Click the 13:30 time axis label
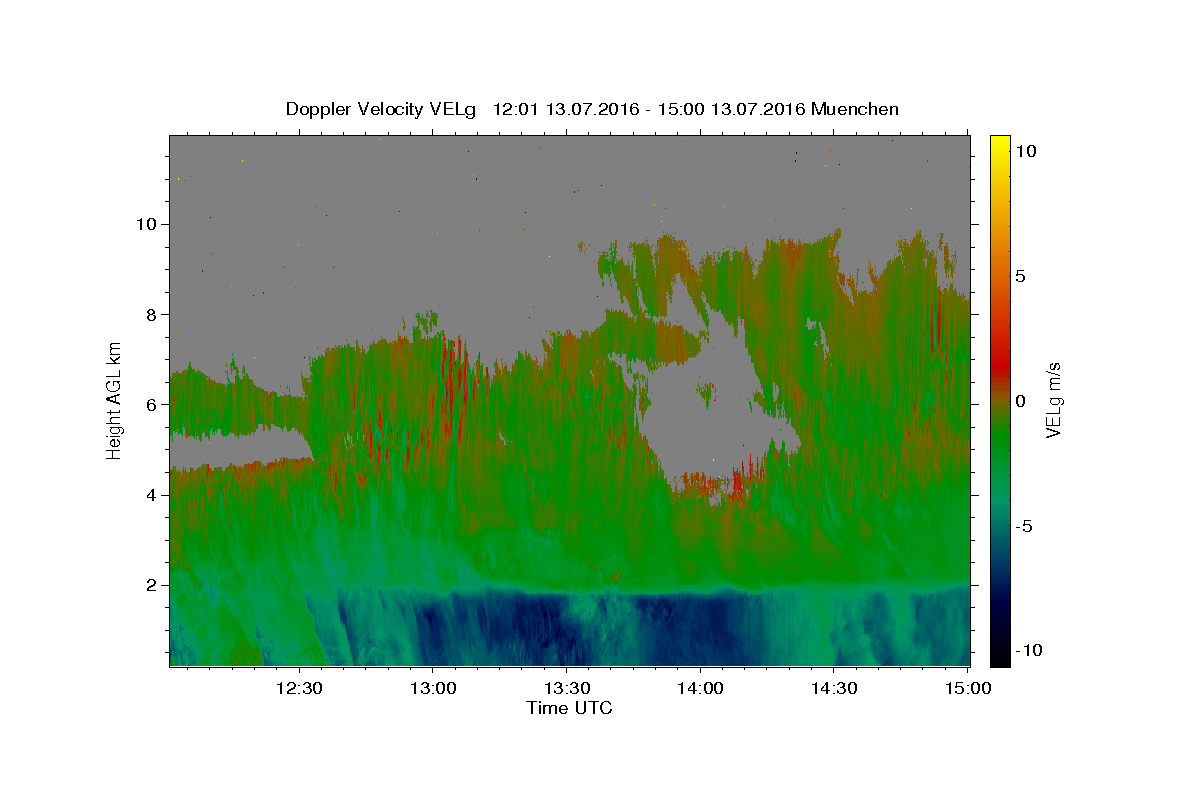Screen dimensions: 1200x800 point(566,688)
